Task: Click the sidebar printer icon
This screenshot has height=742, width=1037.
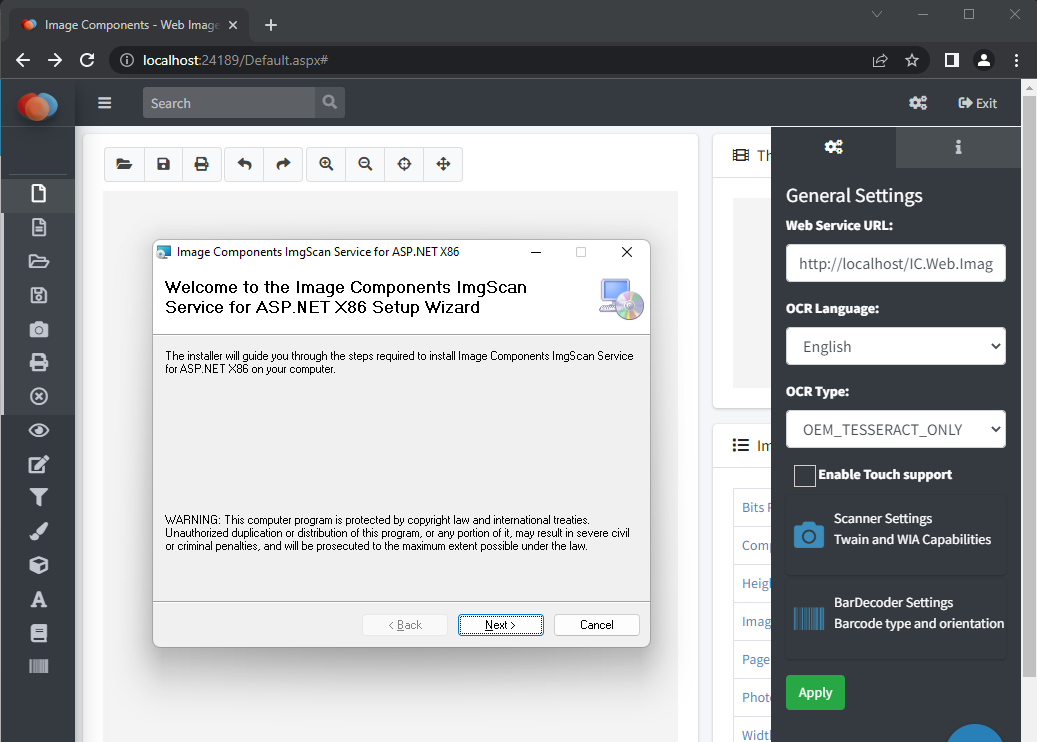Action: tap(38, 362)
